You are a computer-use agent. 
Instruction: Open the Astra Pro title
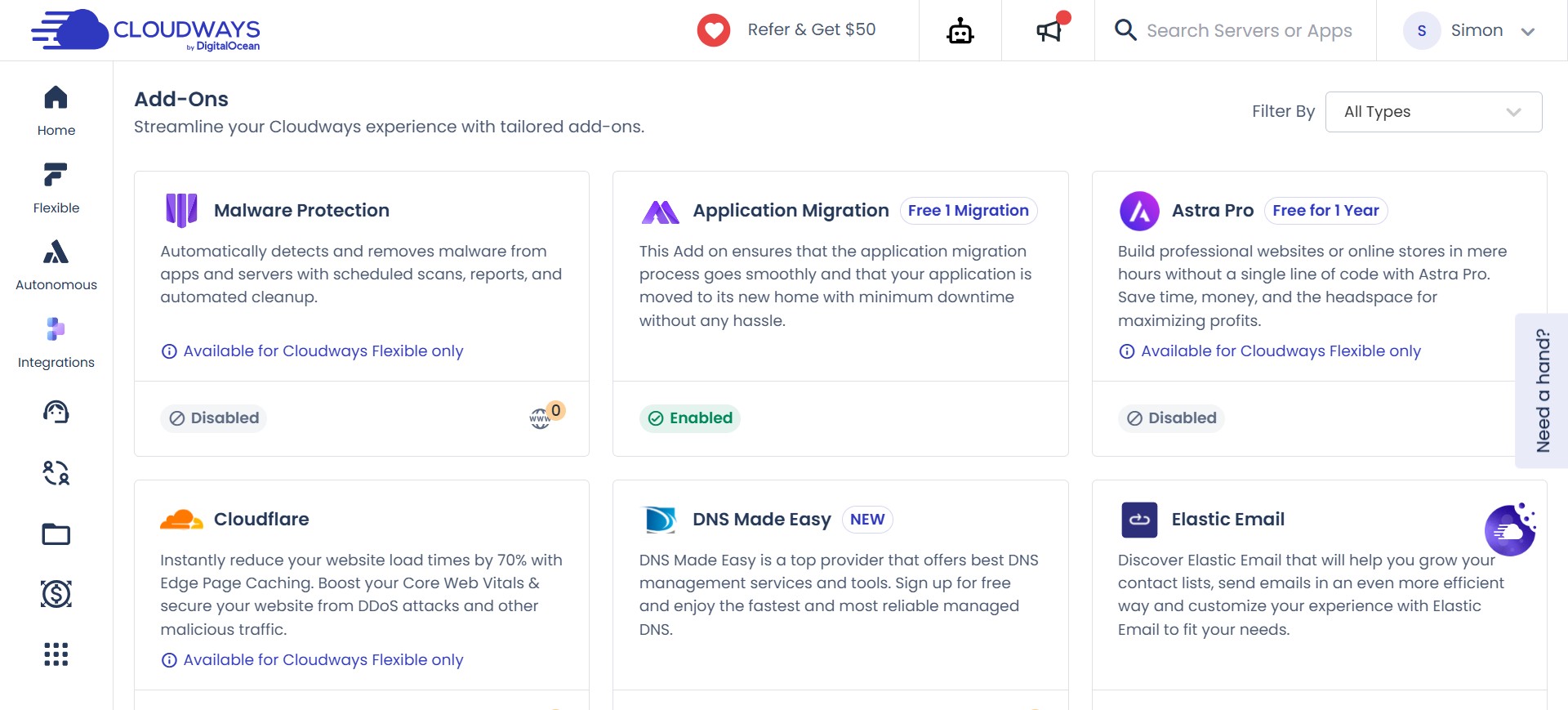pyautogui.click(x=1213, y=211)
